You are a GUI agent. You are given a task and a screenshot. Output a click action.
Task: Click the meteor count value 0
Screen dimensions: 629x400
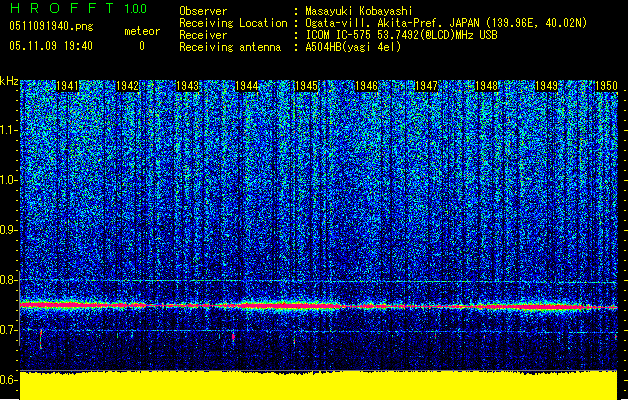click(142, 46)
